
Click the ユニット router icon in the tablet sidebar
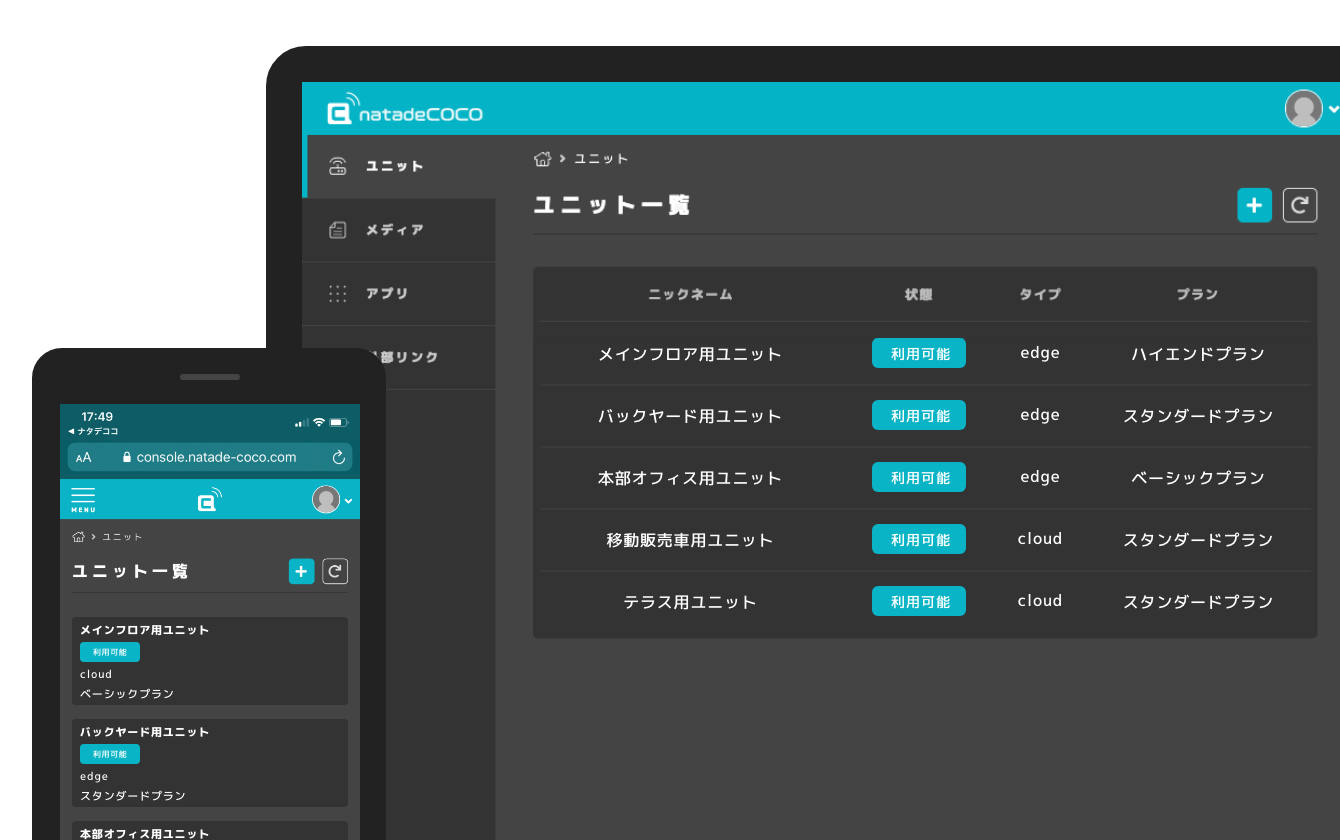coord(338,166)
